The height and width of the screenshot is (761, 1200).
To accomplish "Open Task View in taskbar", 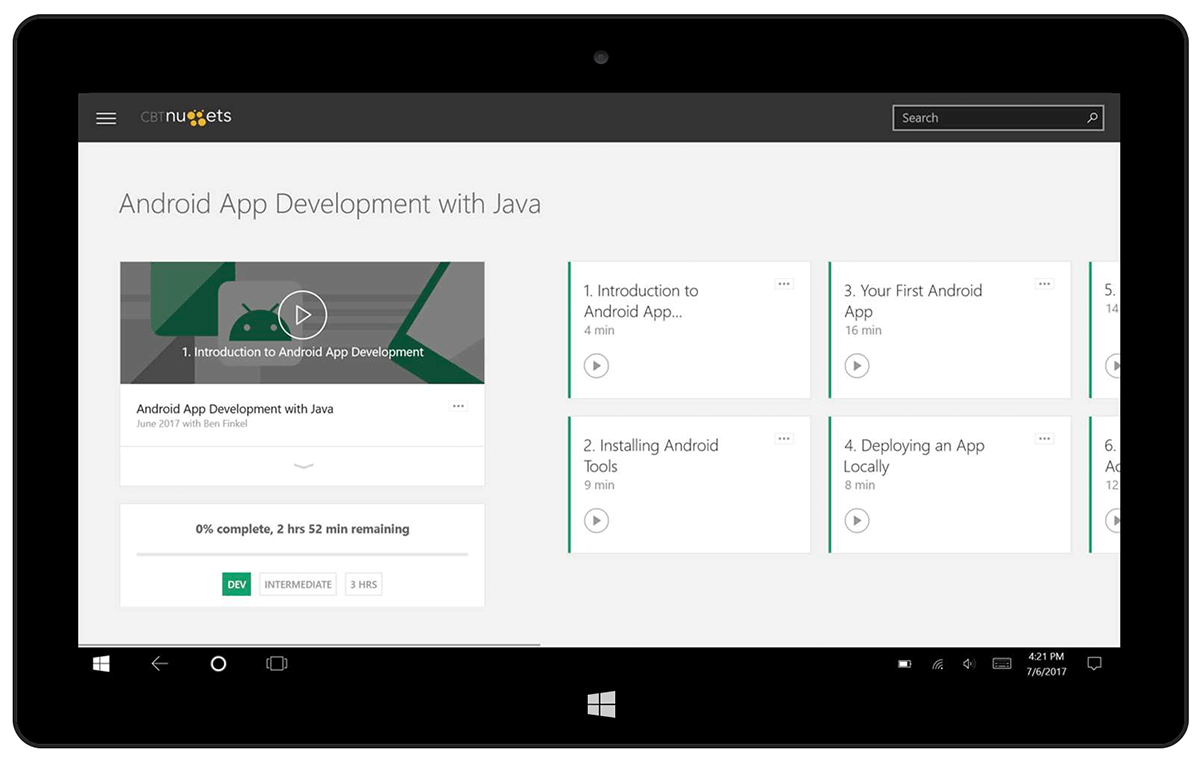I will [x=277, y=663].
